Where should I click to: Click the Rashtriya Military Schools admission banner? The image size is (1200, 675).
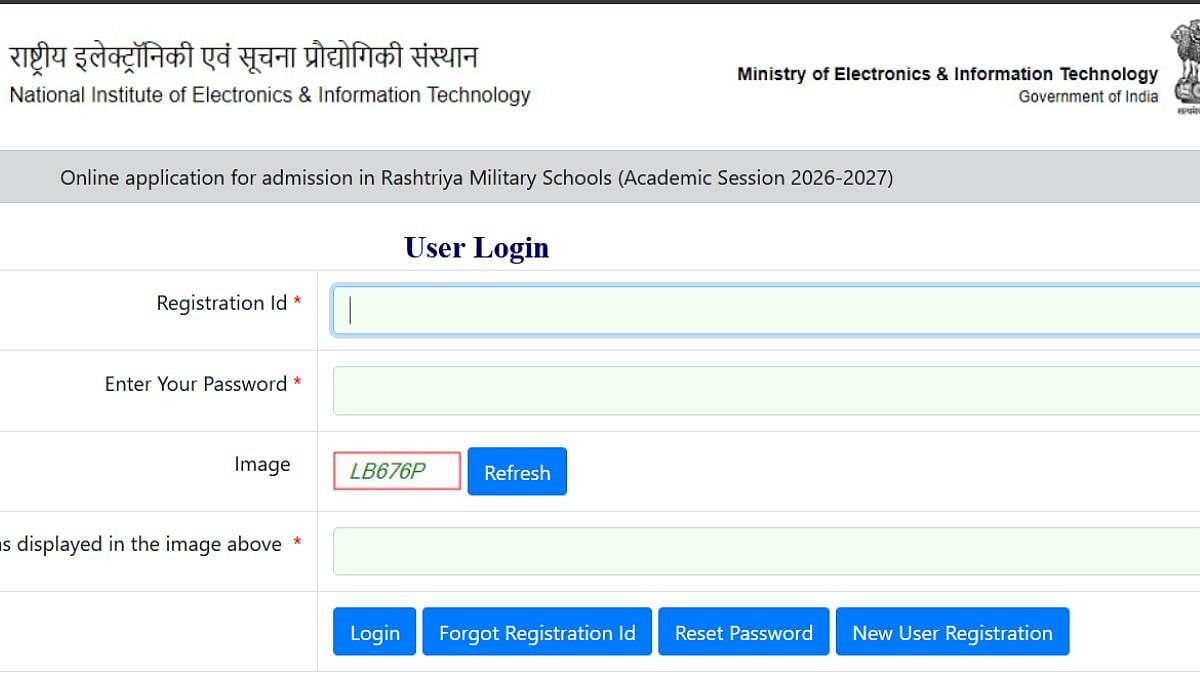(x=476, y=178)
